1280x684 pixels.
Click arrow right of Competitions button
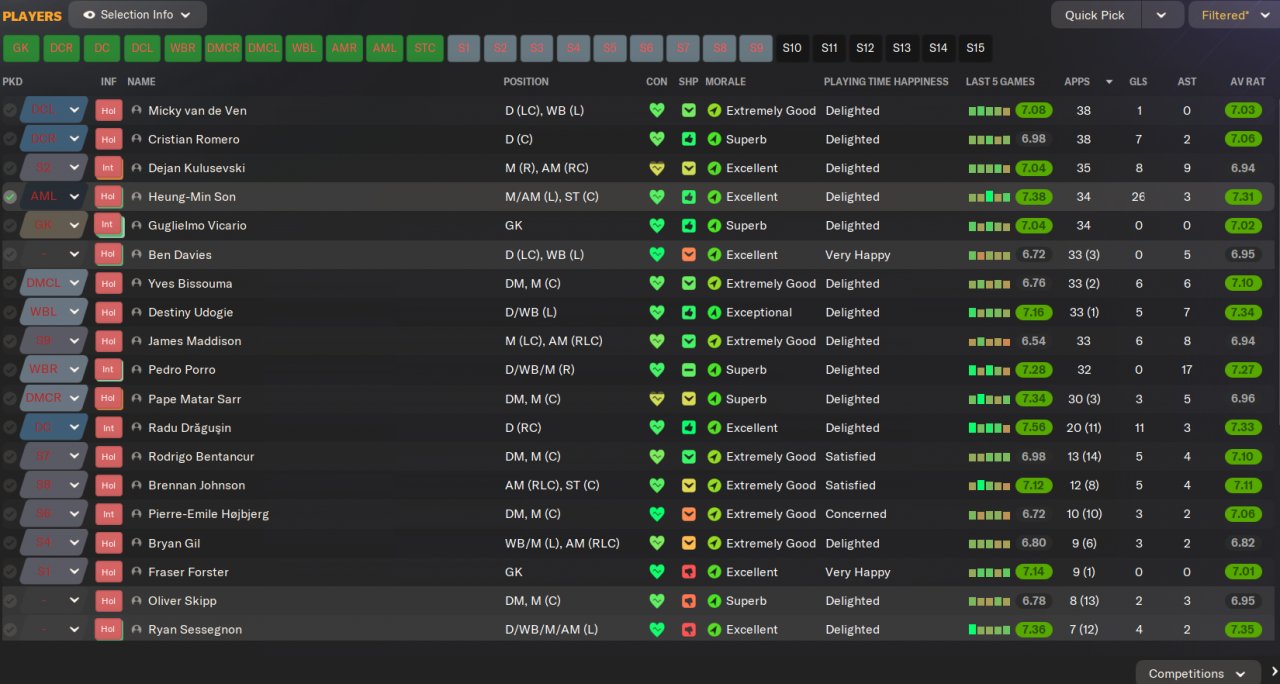click(x=1273, y=673)
